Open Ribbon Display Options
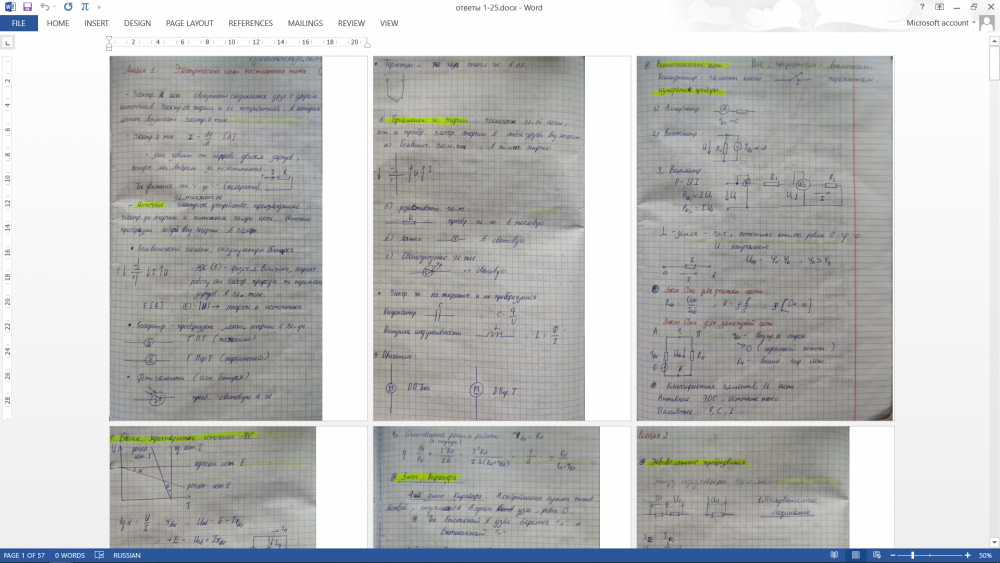This screenshot has width=1000, height=563. [939, 7]
